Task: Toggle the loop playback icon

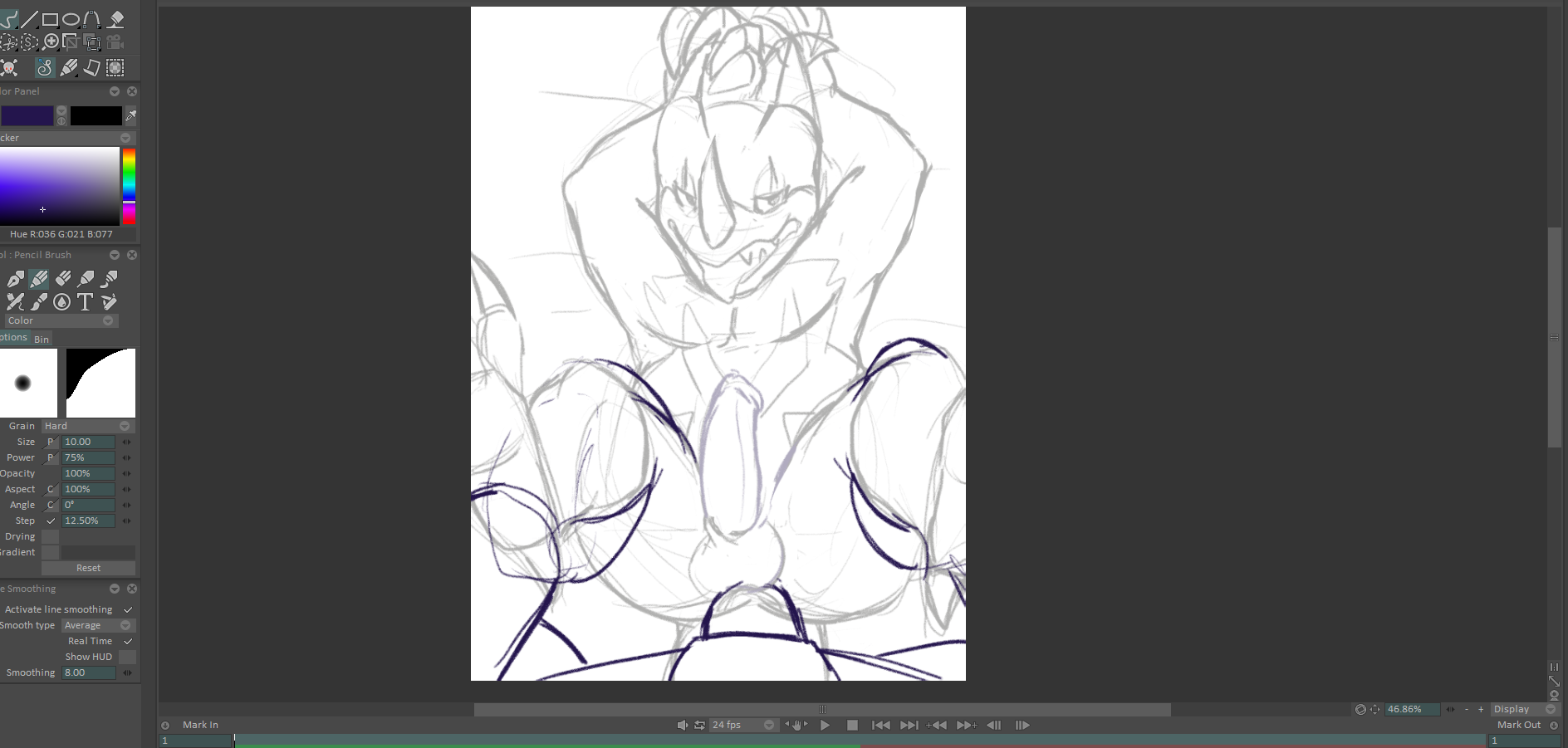Action: point(699,725)
